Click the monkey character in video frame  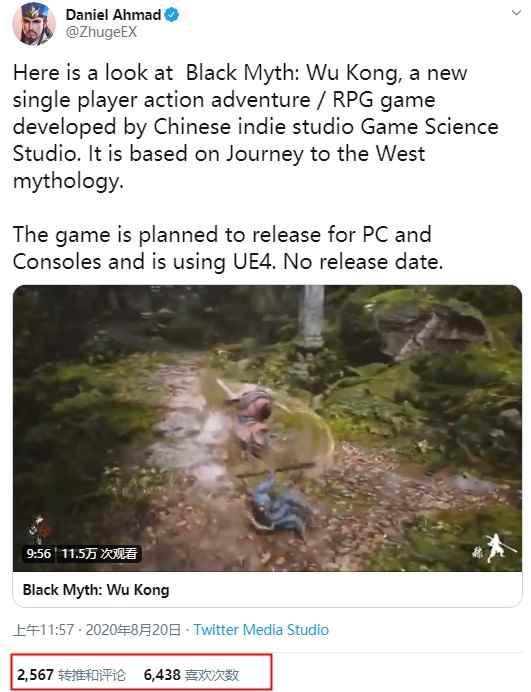(x=252, y=417)
